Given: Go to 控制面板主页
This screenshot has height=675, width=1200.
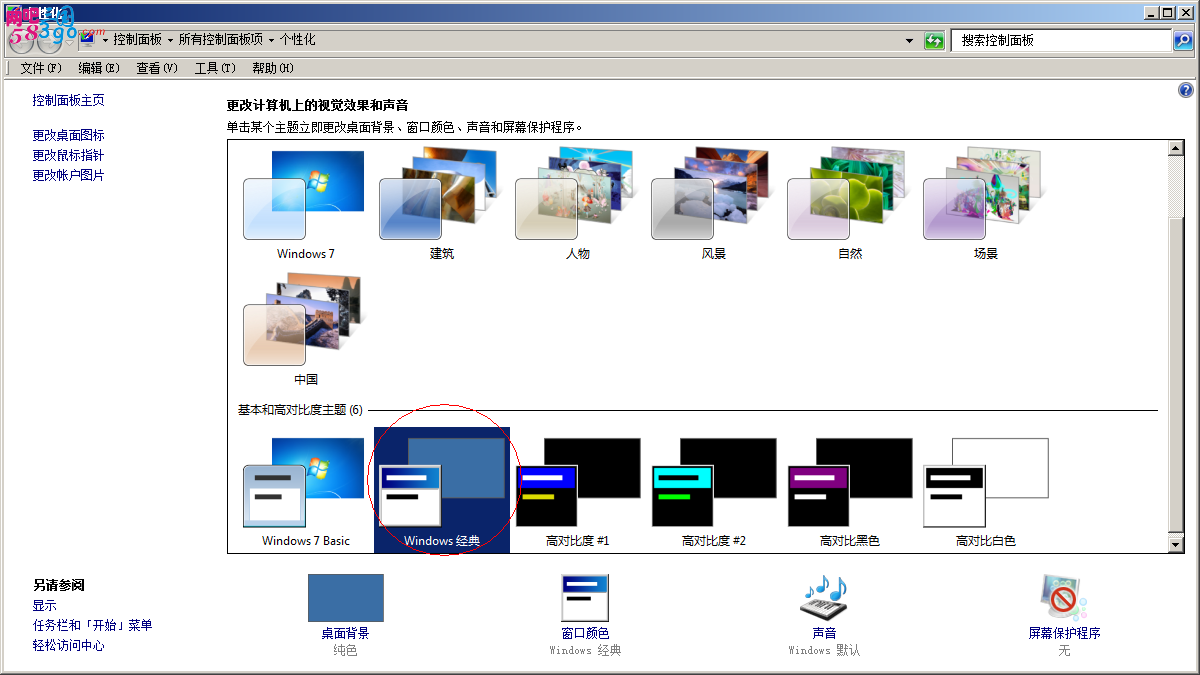Looking at the screenshot, I should (x=68, y=101).
